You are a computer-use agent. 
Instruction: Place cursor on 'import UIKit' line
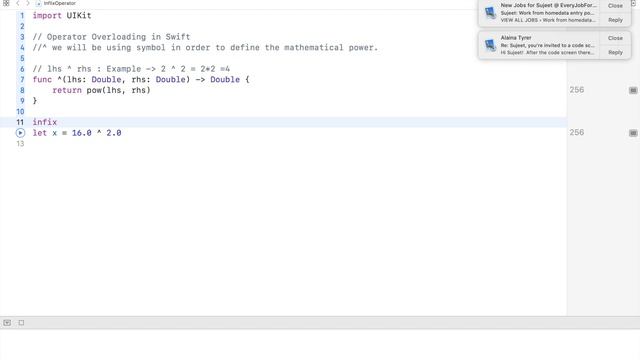point(62,16)
